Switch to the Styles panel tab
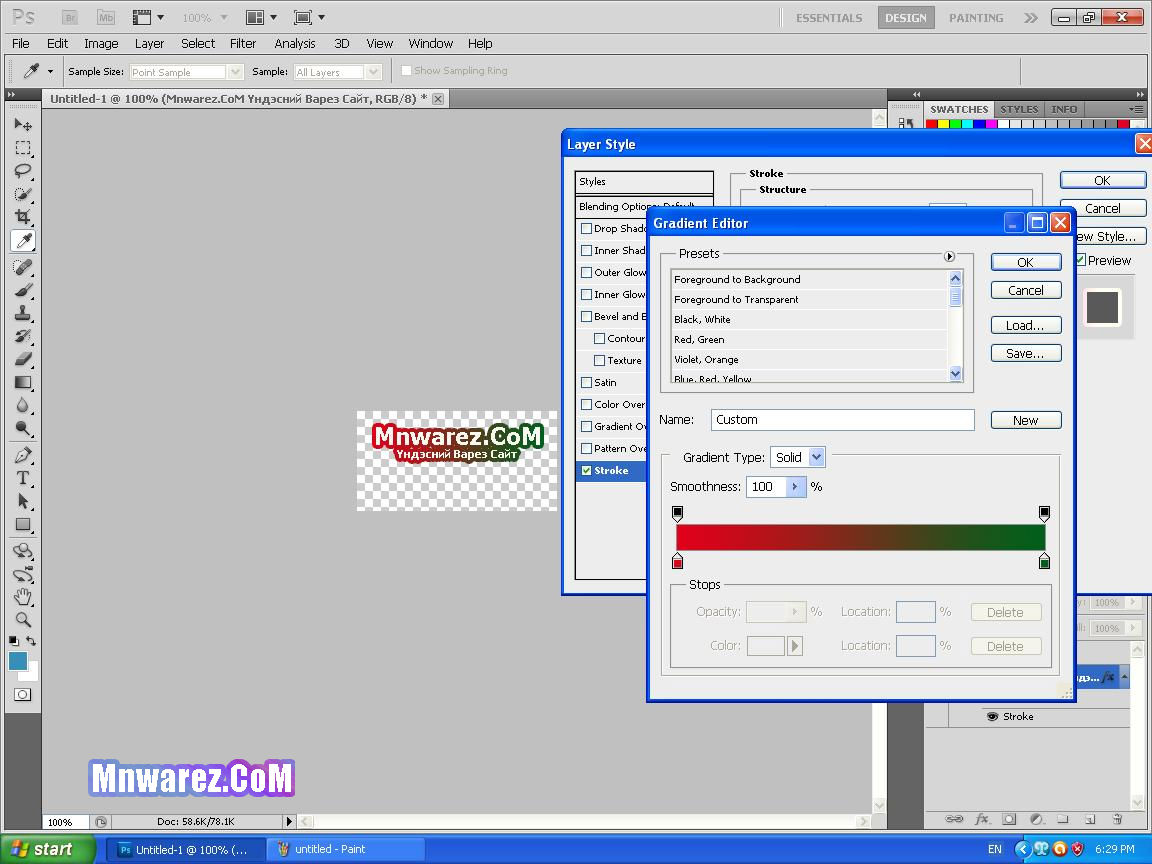 [1019, 109]
